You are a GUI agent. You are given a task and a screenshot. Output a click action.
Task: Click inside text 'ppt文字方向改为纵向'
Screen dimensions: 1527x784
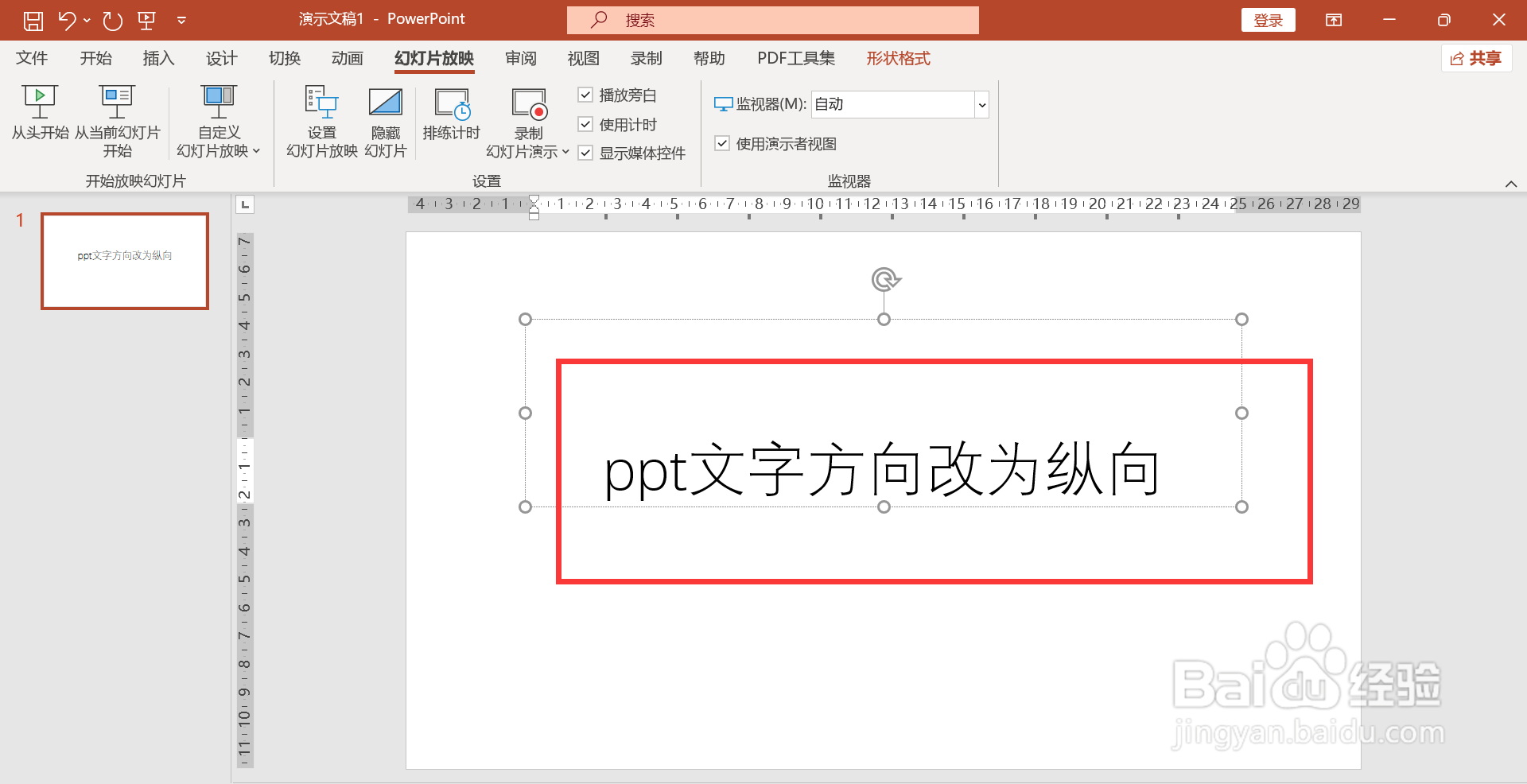882,469
